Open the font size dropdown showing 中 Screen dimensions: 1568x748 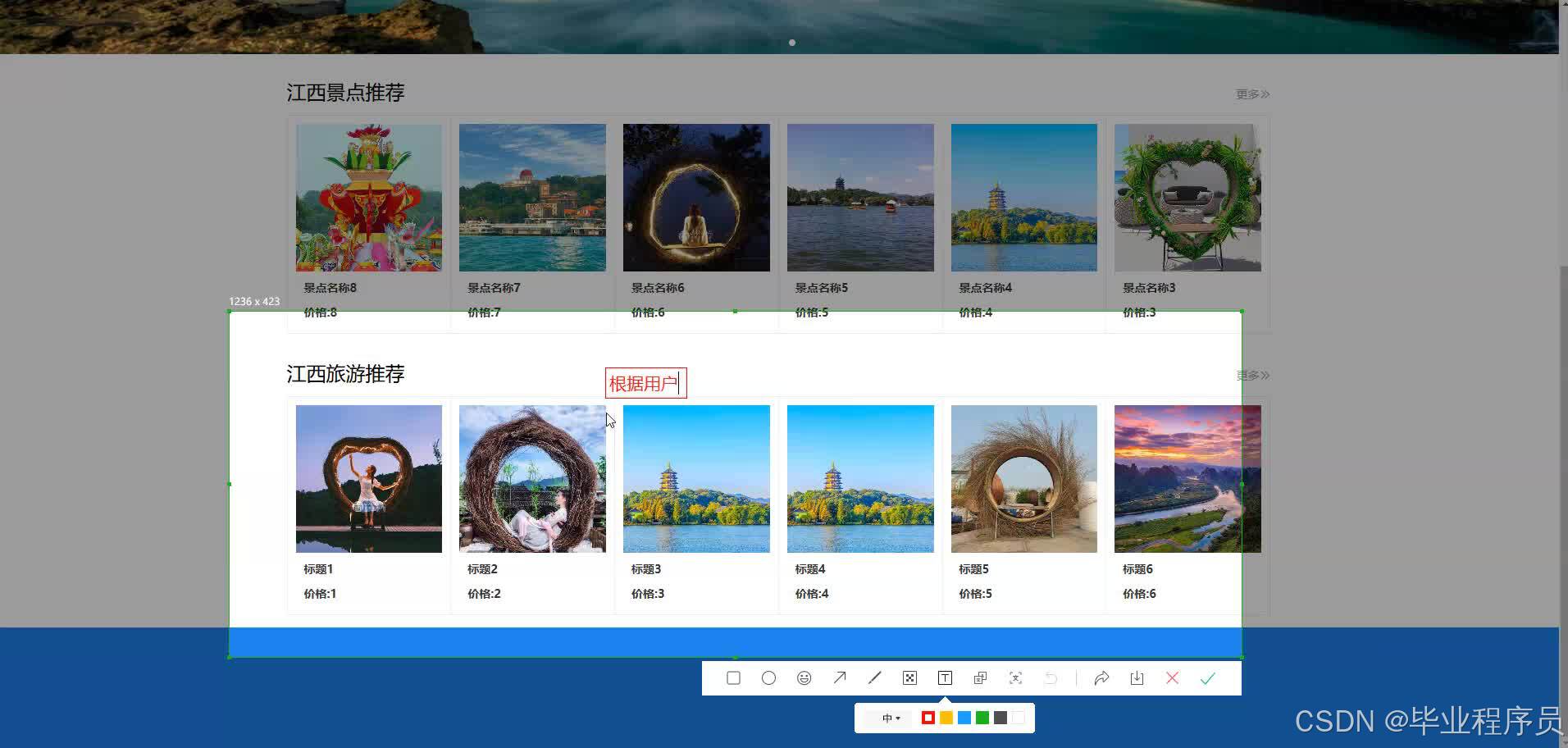[x=891, y=718]
